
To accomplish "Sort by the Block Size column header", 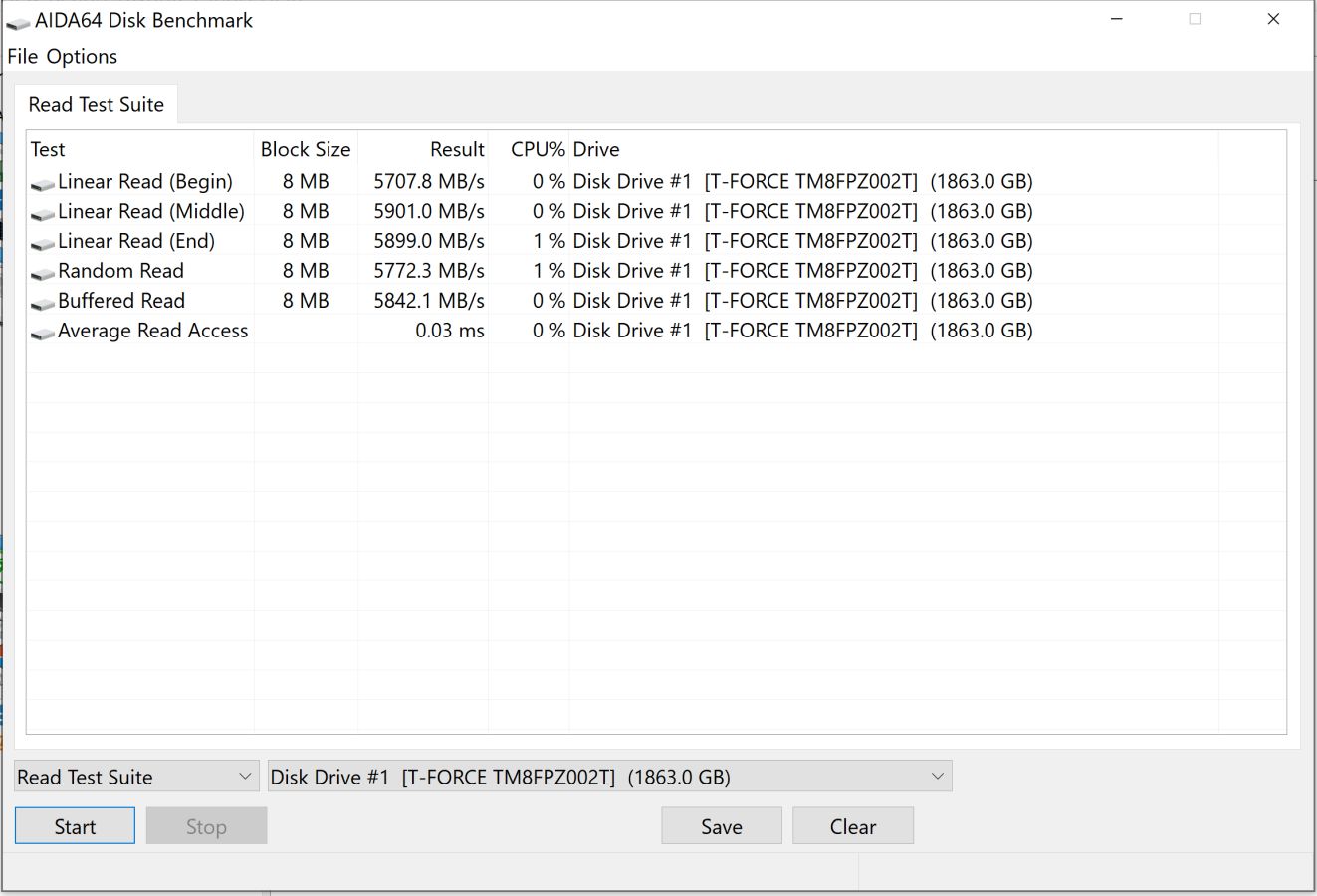I will pos(306,149).
